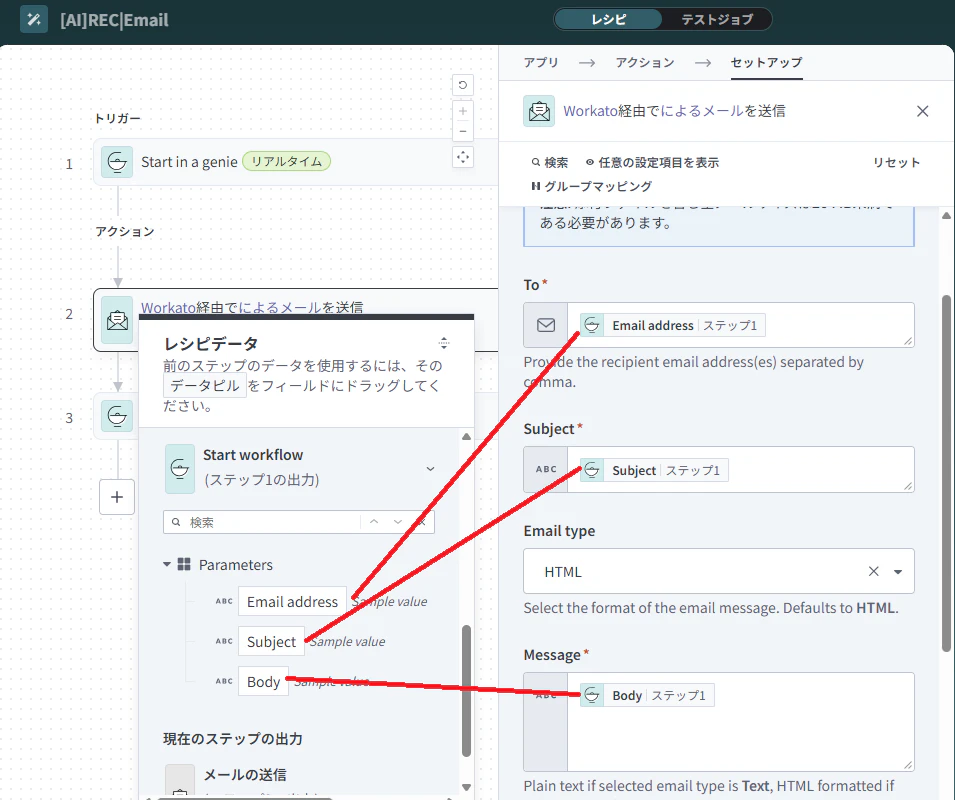The image size is (955, 800).
Task: Select the email action step icon in step 2
Action: click(x=117, y=320)
